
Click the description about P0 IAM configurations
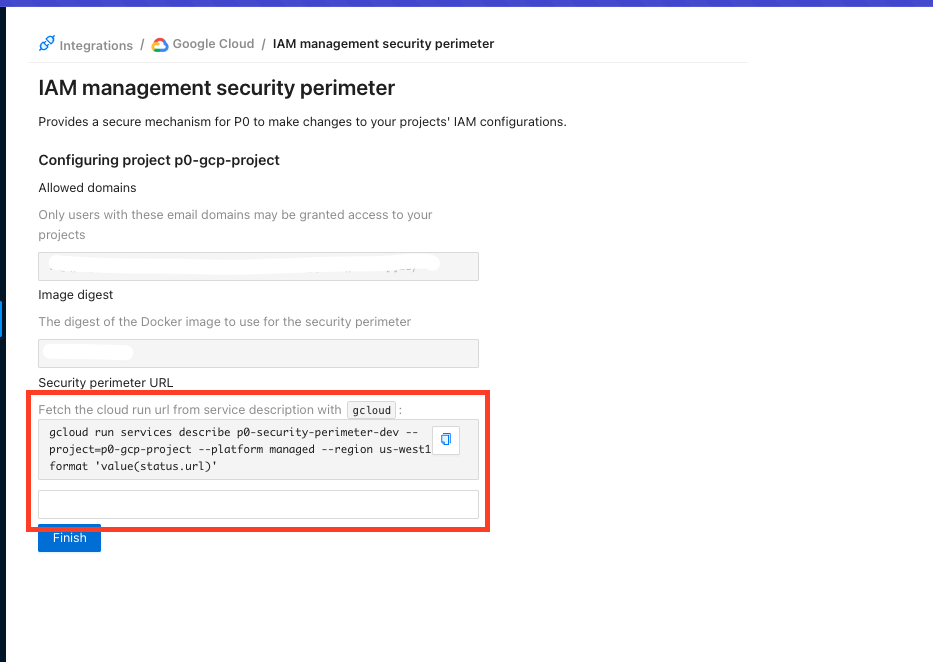(x=302, y=122)
